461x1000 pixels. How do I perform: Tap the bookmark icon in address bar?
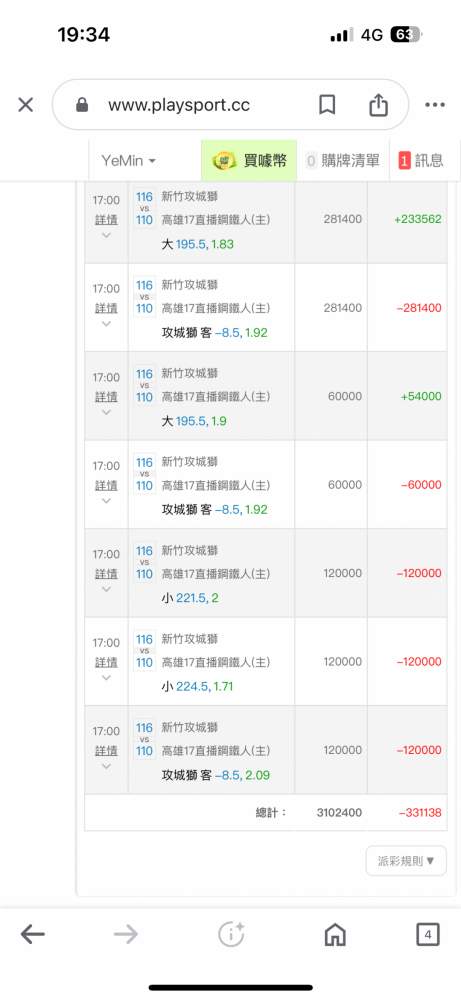click(327, 105)
